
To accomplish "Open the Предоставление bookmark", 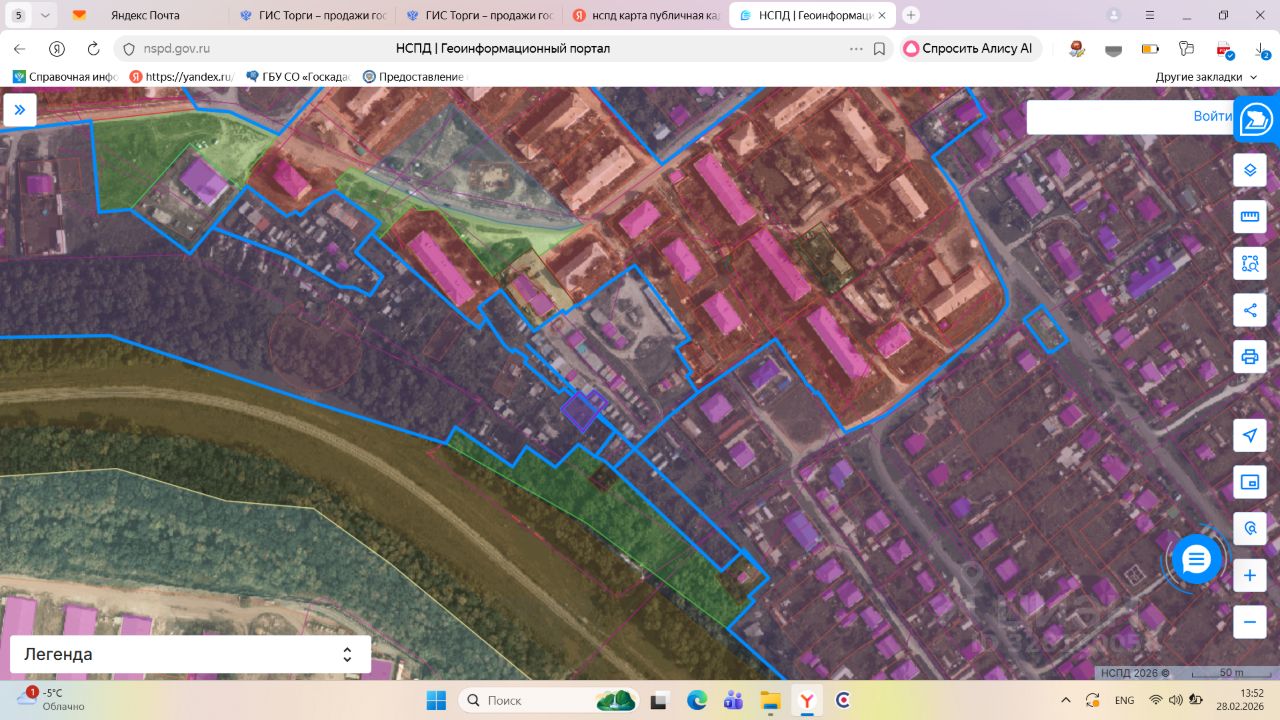I will click(x=415, y=76).
